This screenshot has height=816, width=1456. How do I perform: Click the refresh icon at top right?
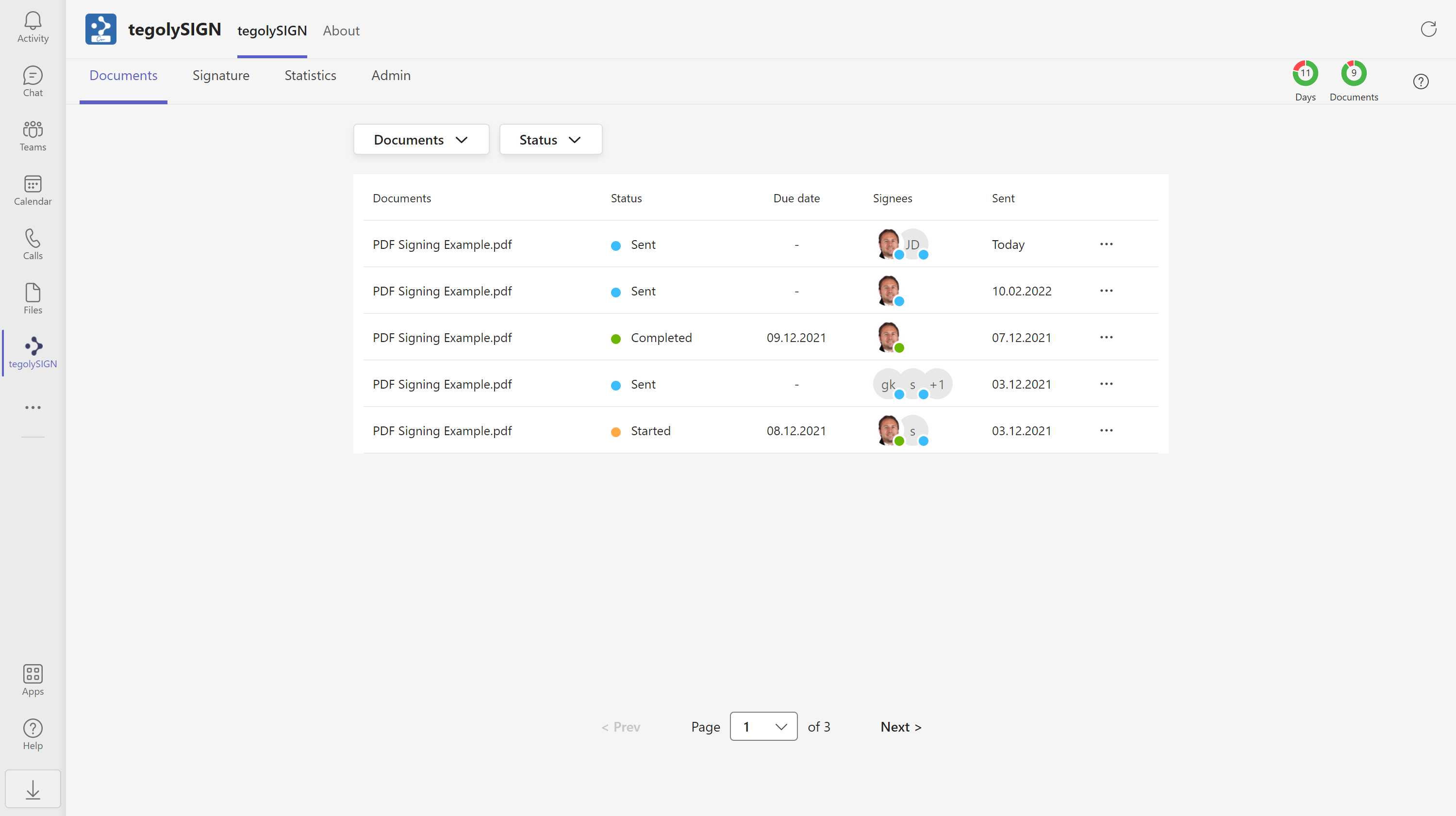coord(1428,29)
